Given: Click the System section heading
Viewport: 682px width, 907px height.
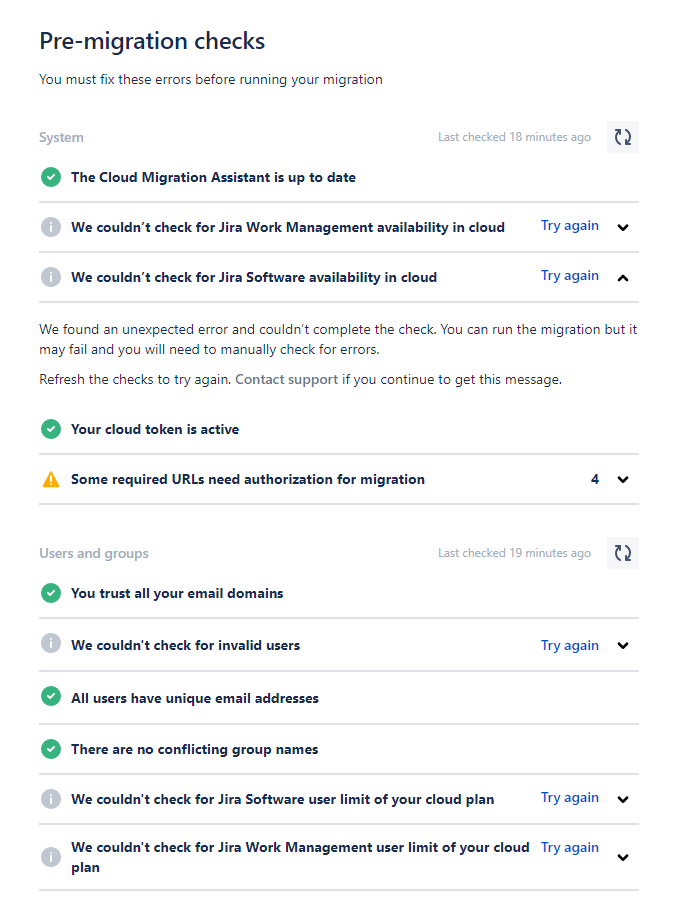Looking at the screenshot, I should [x=61, y=138].
